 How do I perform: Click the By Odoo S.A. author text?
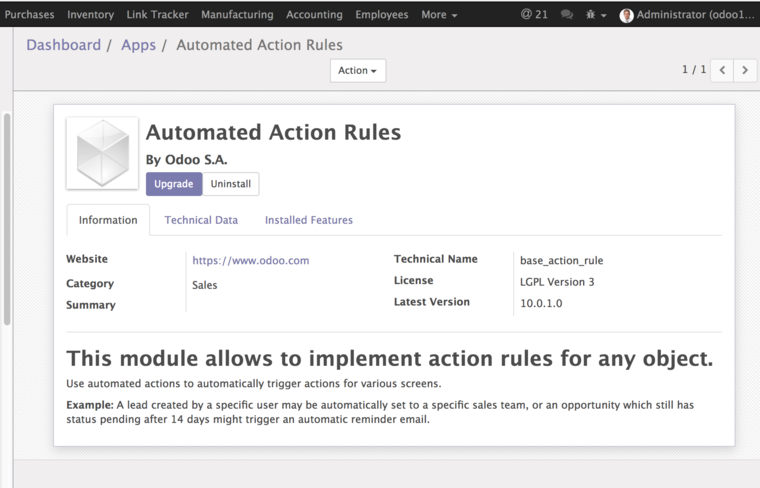pos(187,159)
